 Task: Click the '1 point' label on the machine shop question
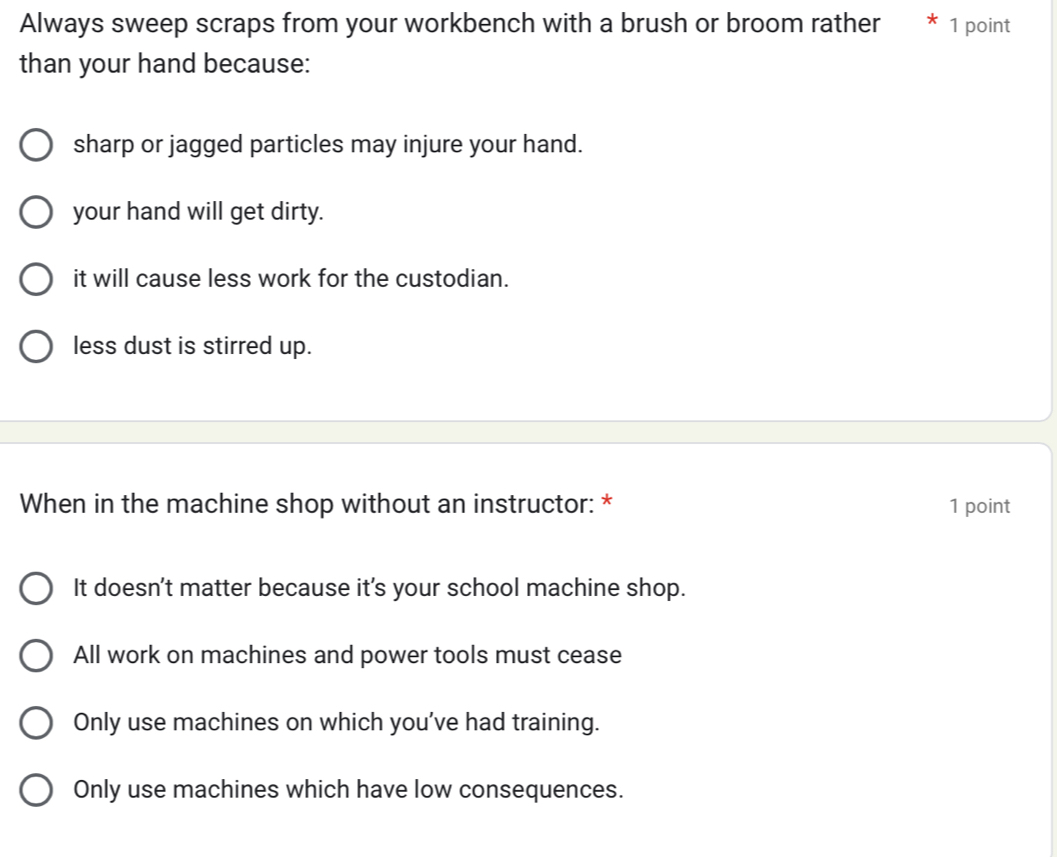coord(980,507)
